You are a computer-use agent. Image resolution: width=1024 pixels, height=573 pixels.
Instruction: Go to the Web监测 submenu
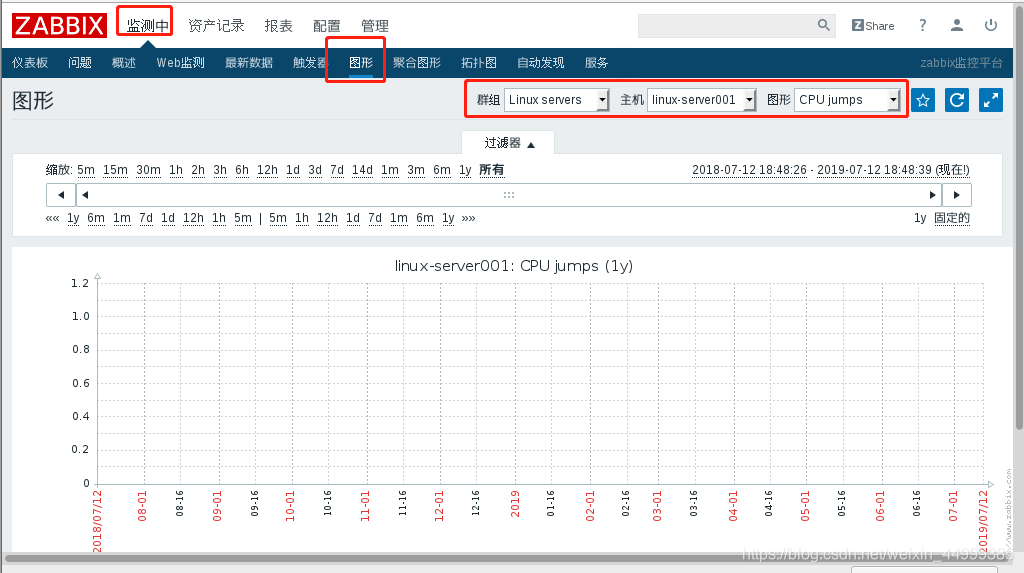tap(180, 63)
